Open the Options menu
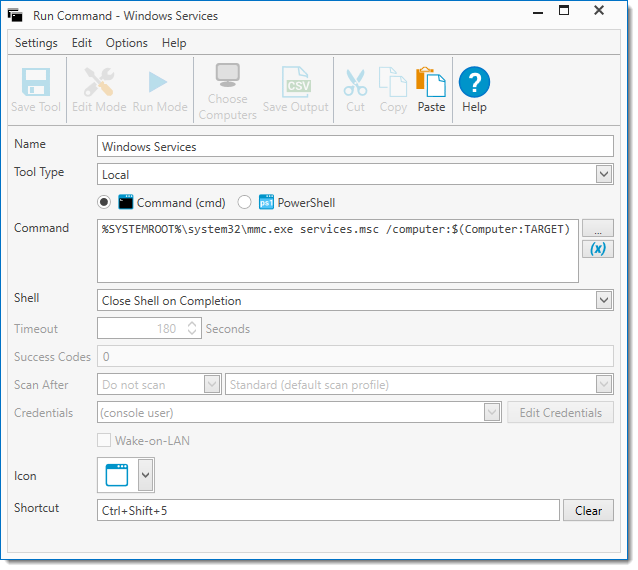This screenshot has height=570, width=638. click(127, 43)
